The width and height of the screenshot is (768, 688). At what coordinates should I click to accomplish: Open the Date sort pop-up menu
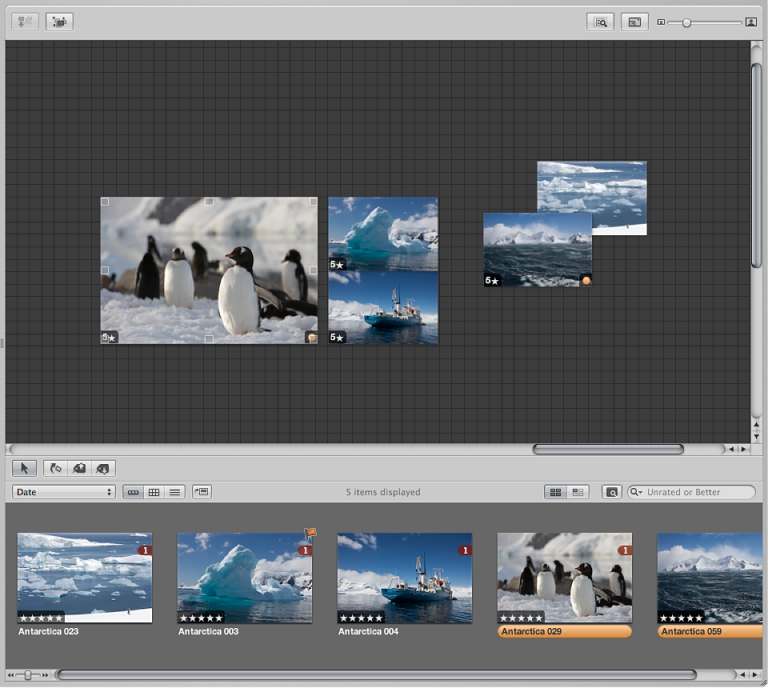pyautogui.click(x=64, y=492)
